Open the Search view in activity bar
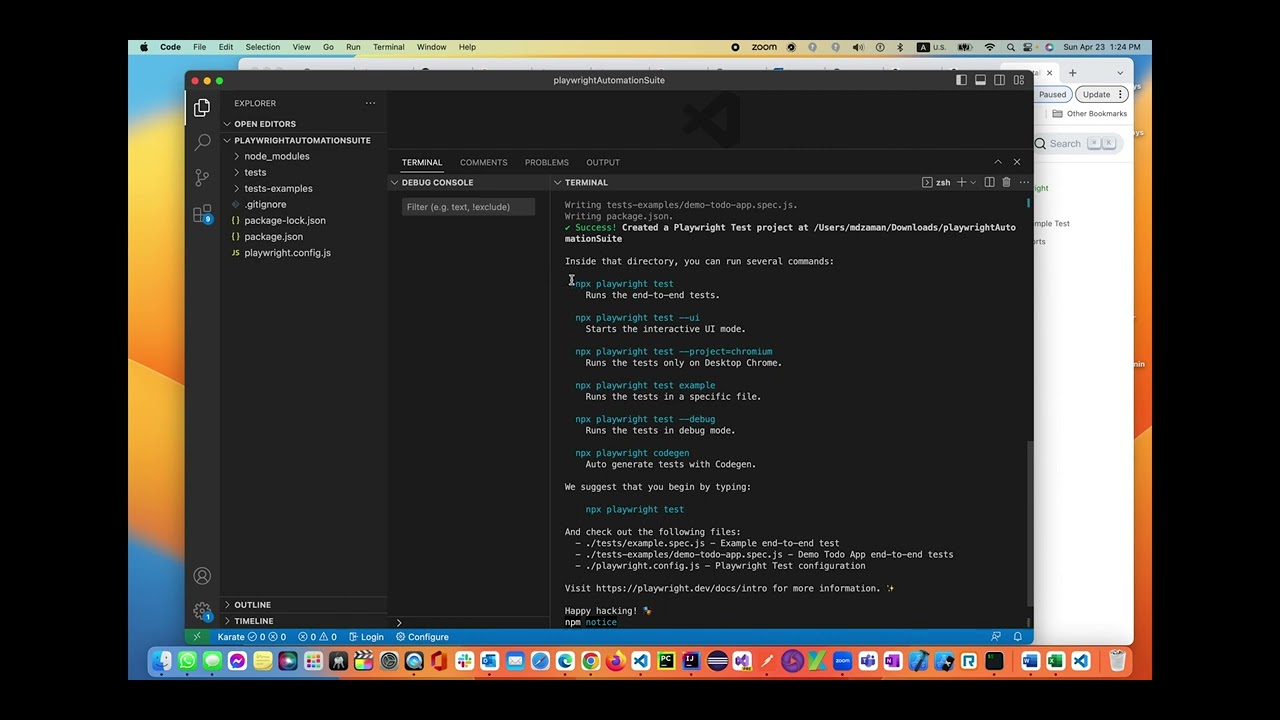 (202, 143)
